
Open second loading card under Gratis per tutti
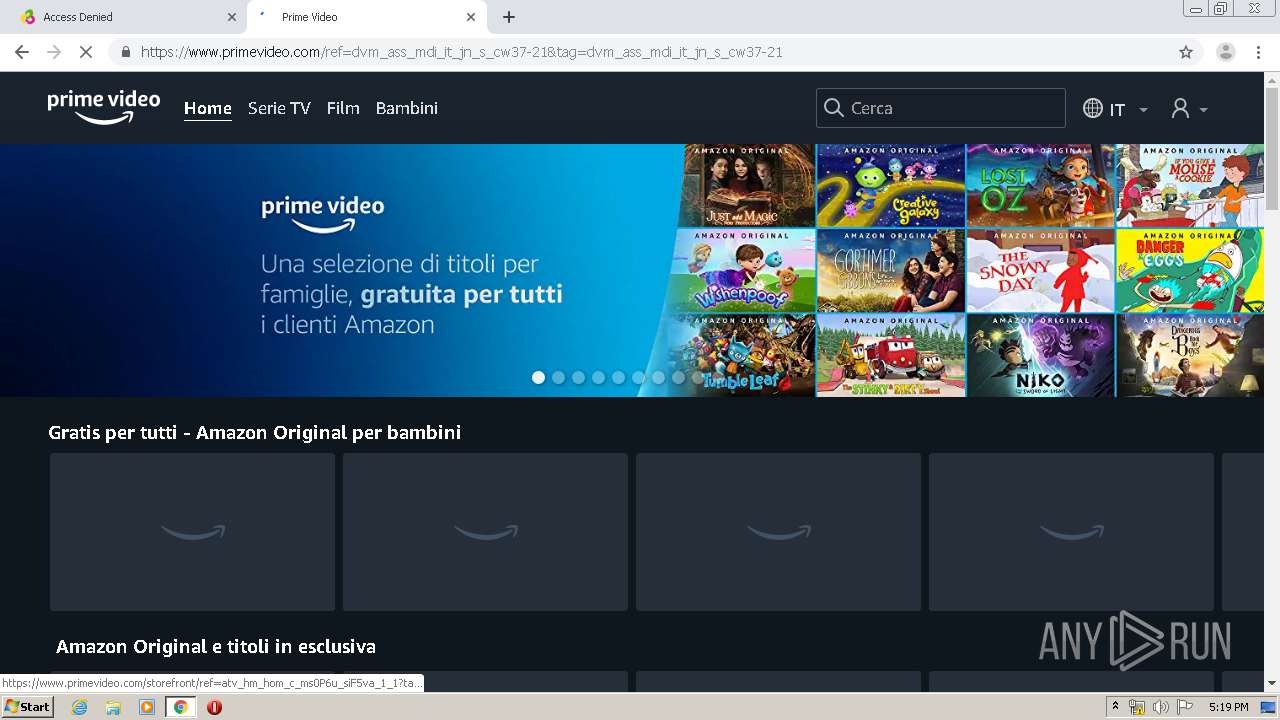[485, 532]
